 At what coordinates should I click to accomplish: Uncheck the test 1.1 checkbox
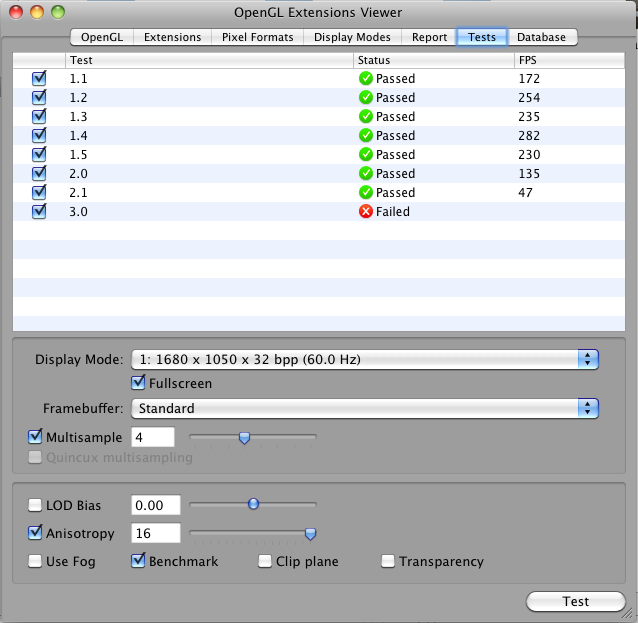(39, 78)
